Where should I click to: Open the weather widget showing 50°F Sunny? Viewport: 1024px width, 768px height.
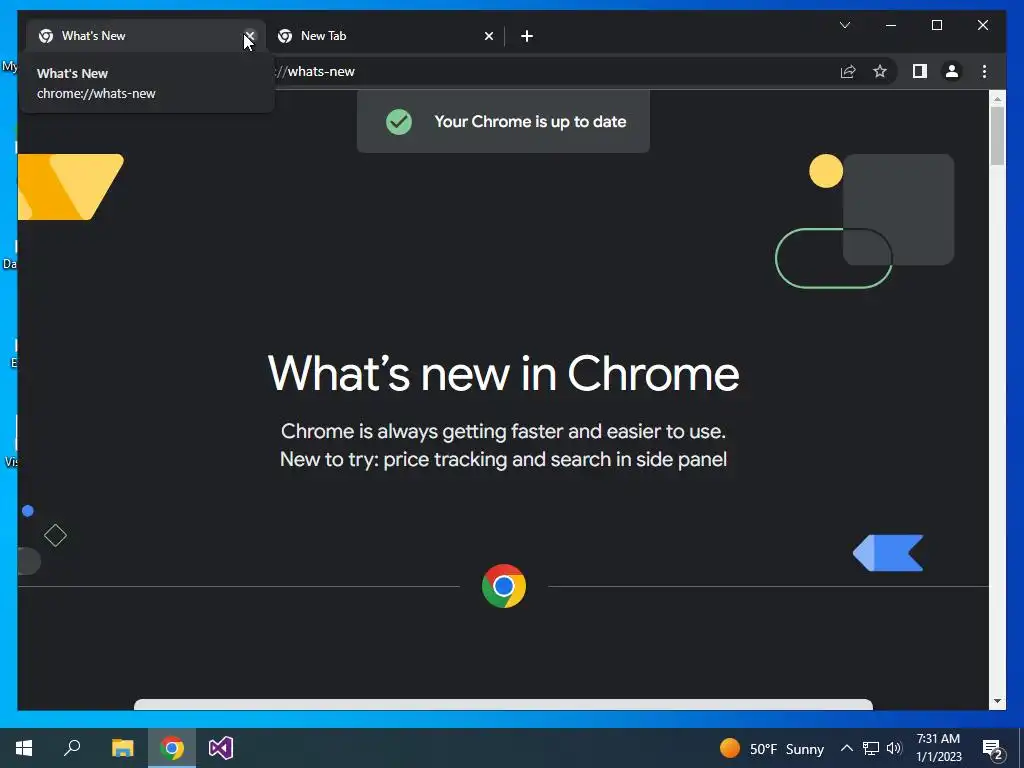(771, 748)
